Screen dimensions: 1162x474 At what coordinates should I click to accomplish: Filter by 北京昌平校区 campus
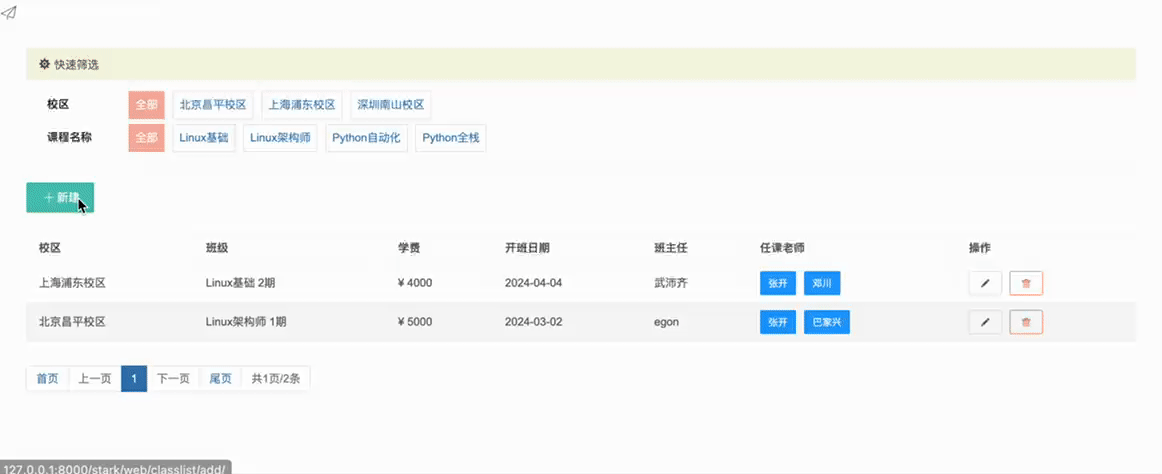(212, 105)
